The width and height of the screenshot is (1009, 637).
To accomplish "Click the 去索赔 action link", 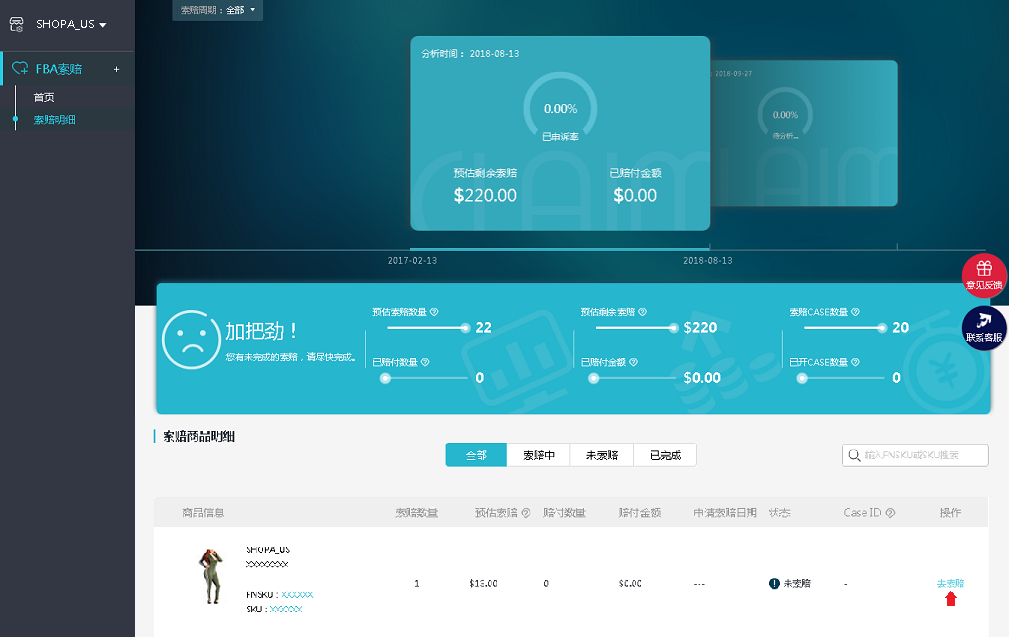I will click(950, 583).
